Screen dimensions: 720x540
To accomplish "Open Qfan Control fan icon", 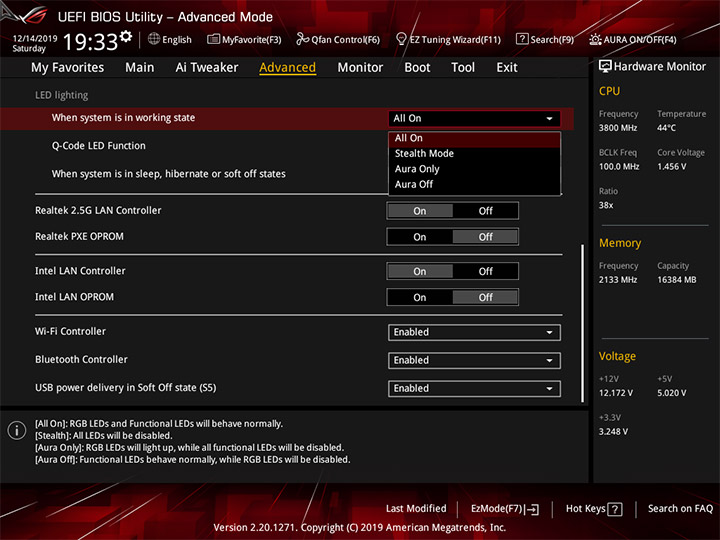I will (x=302, y=39).
